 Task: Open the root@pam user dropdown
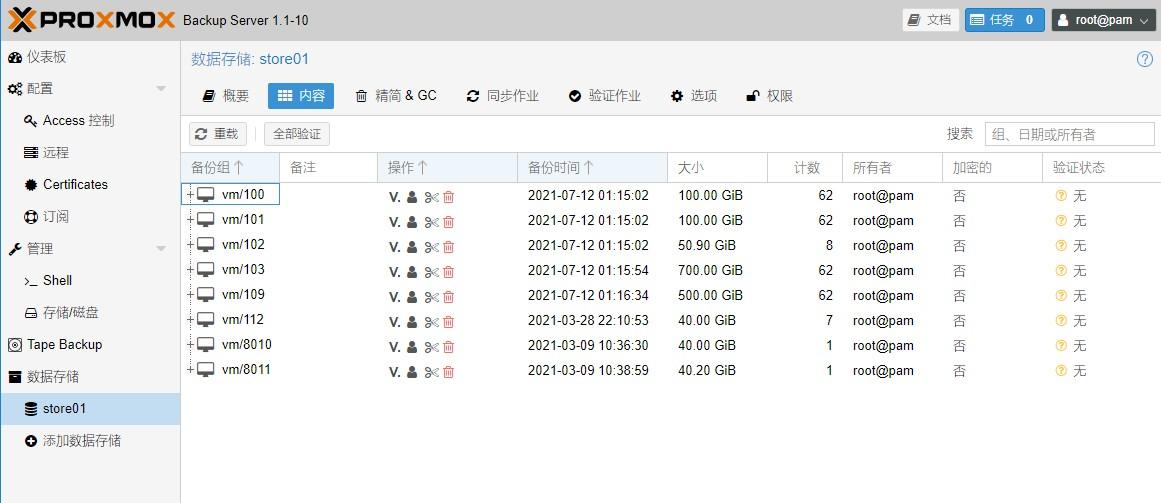coord(1103,20)
